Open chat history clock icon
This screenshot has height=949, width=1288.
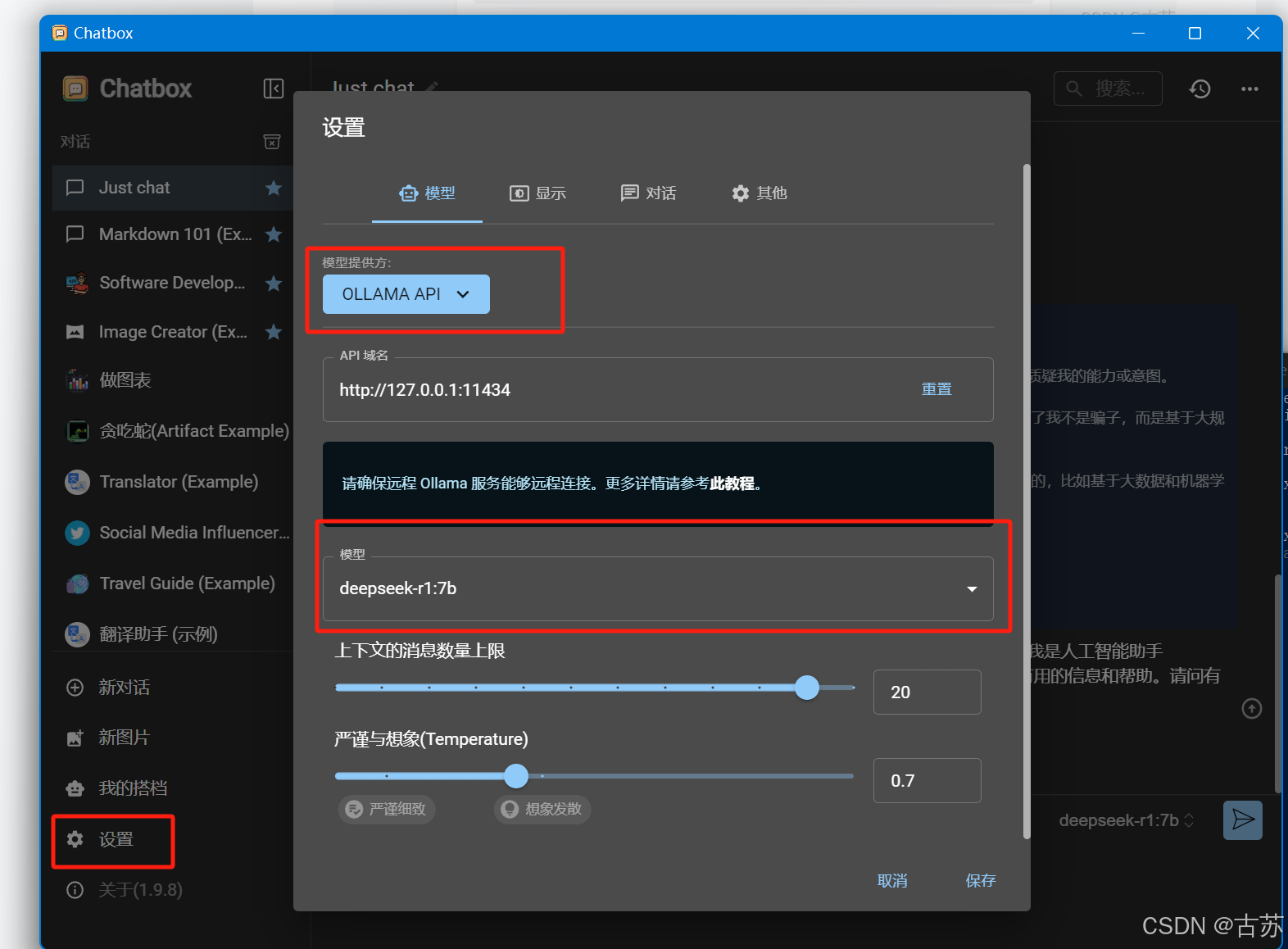click(x=1200, y=89)
